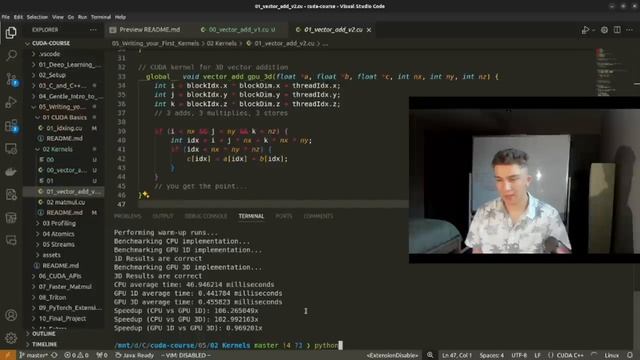Screen dimensions: 640x360
Task: Open the View menu
Action: [58, 17]
